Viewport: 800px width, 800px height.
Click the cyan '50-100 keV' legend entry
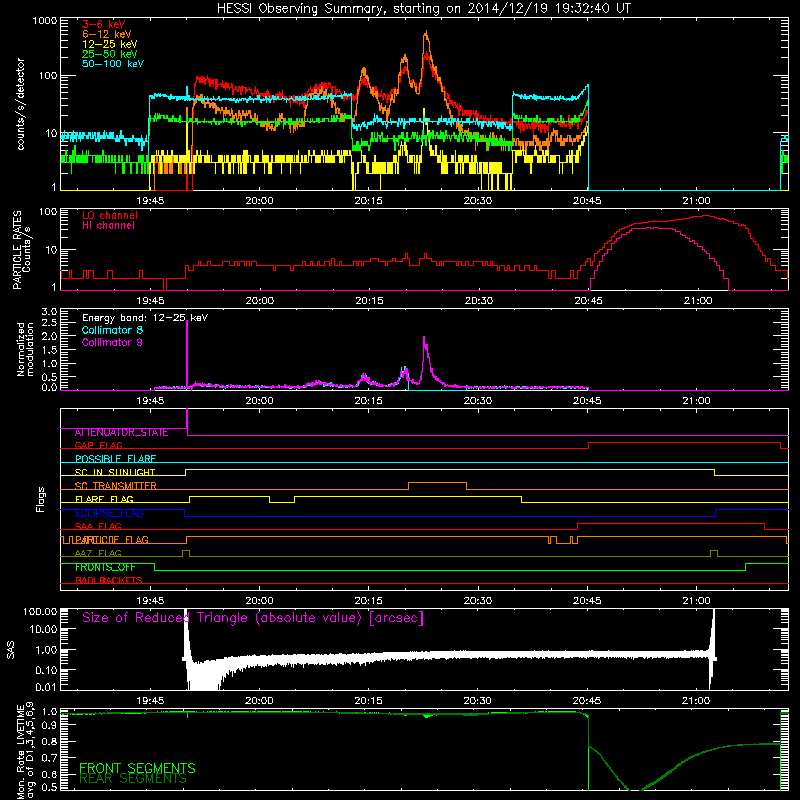(x=112, y=64)
